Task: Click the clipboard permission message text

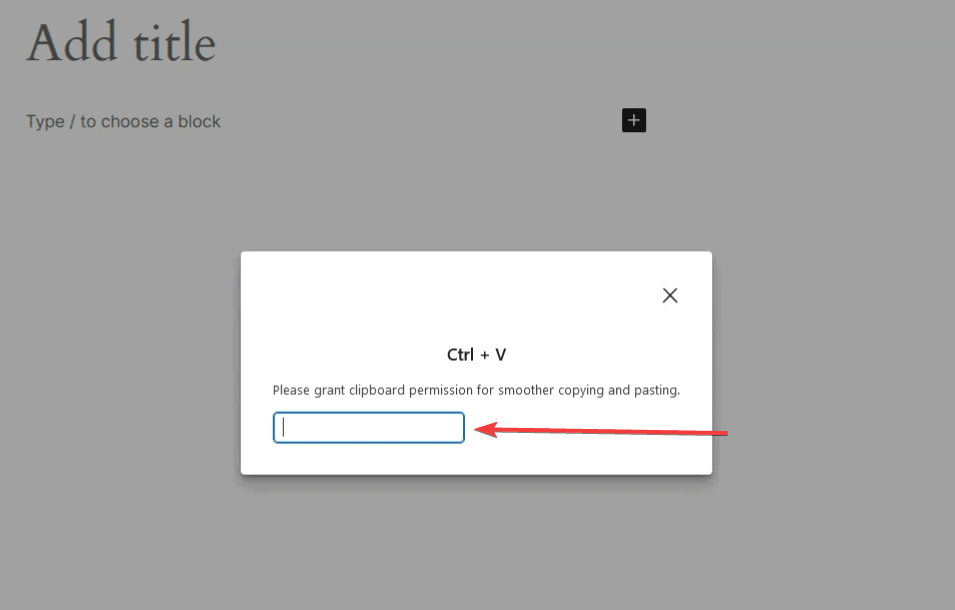Action: [x=476, y=390]
